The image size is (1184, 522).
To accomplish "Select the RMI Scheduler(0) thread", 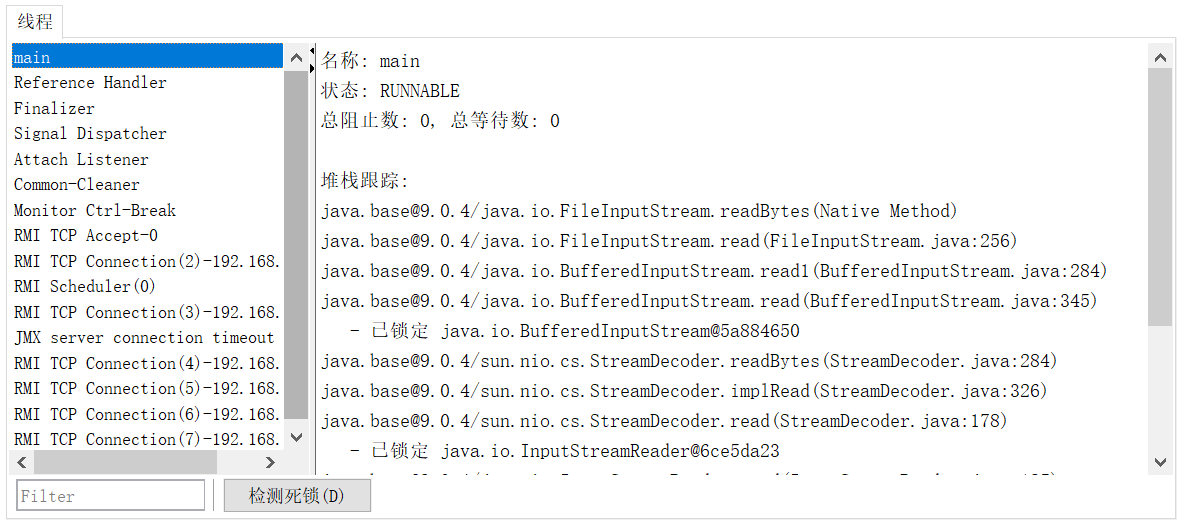I will click(x=85, y=287).
